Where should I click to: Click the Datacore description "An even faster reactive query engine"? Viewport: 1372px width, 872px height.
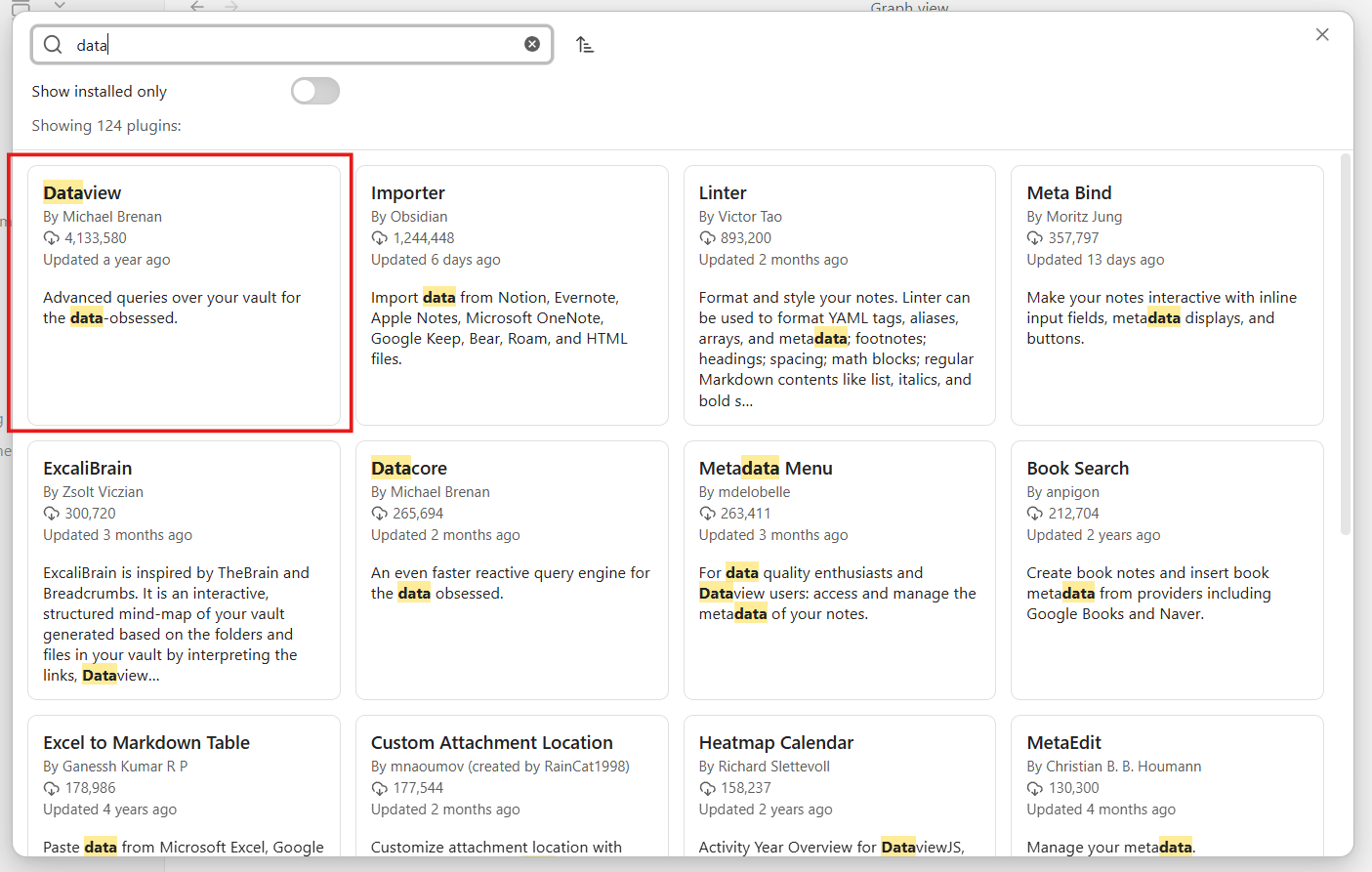(x=511, y=583)
